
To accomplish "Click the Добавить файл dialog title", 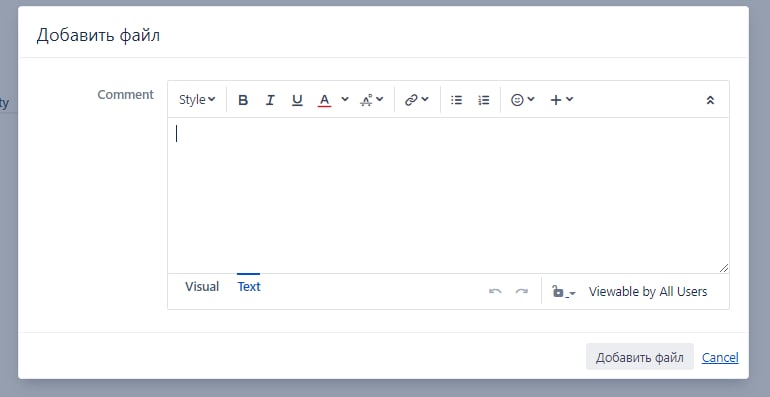I will 98,36.
